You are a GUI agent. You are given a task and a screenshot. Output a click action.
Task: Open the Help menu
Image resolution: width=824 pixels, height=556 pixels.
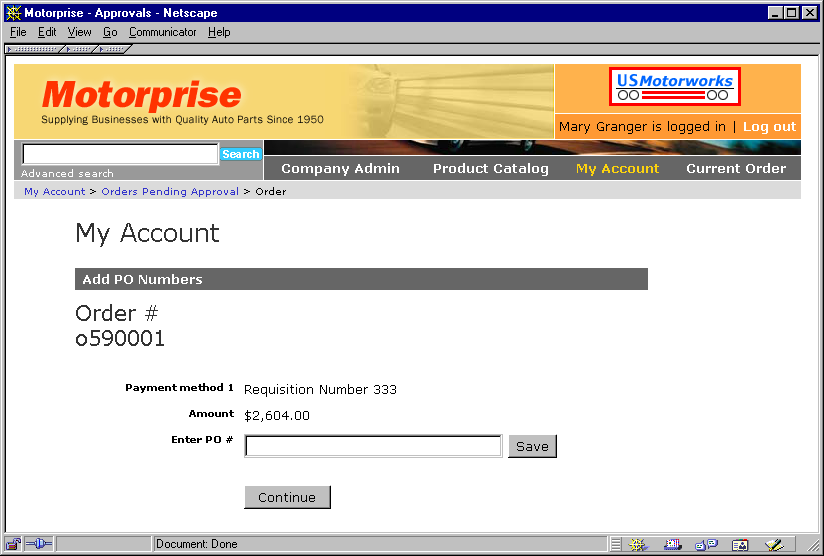click(x=219, y=32)
